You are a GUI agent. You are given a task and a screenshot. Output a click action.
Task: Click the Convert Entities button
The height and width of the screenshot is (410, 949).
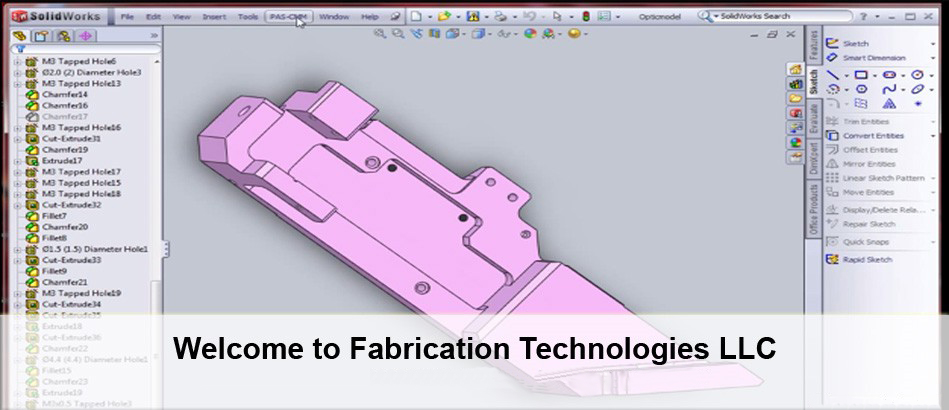(x=865, y=136)
